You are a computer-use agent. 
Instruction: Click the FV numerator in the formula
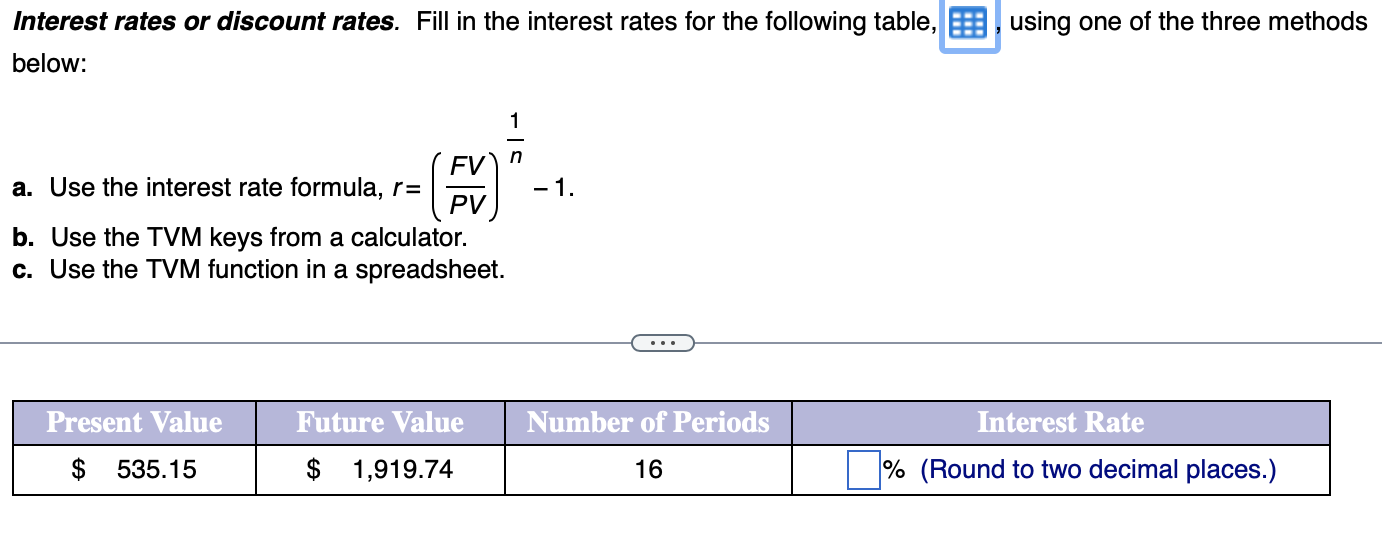click(468, 165)
